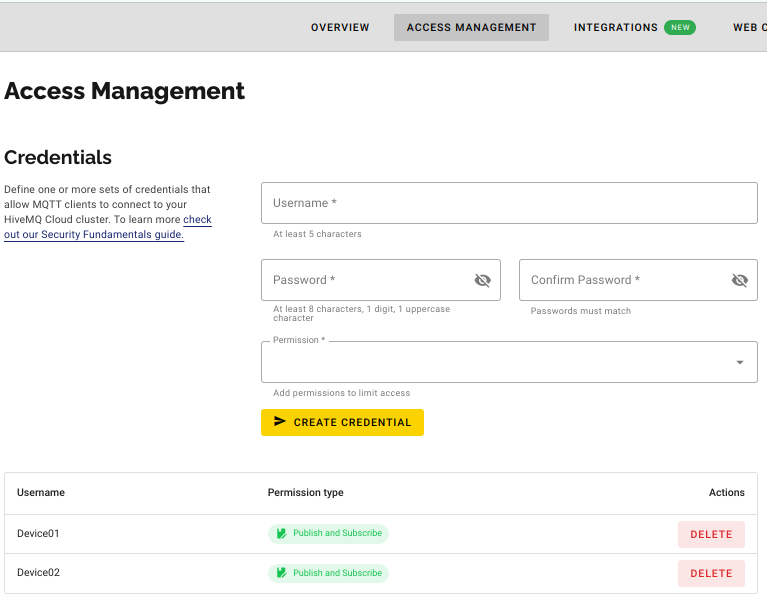
Task: Toggle visibility in the Confirm Password field
Action: point(739,280)
